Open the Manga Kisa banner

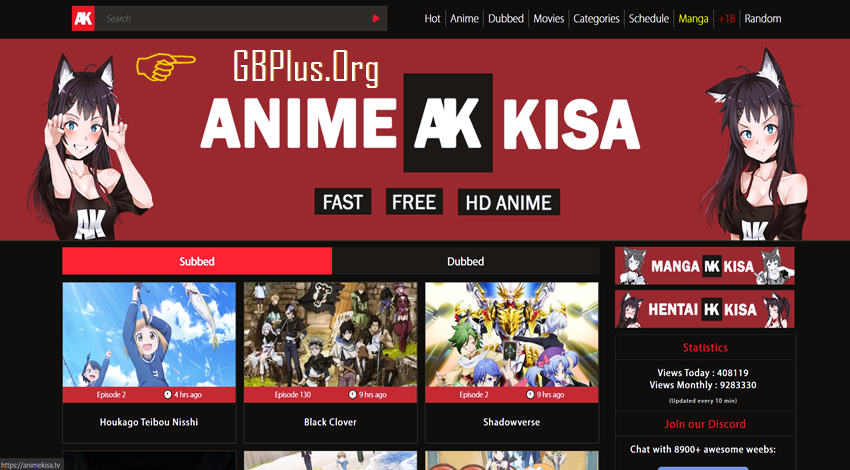click(x=704, y=266)
